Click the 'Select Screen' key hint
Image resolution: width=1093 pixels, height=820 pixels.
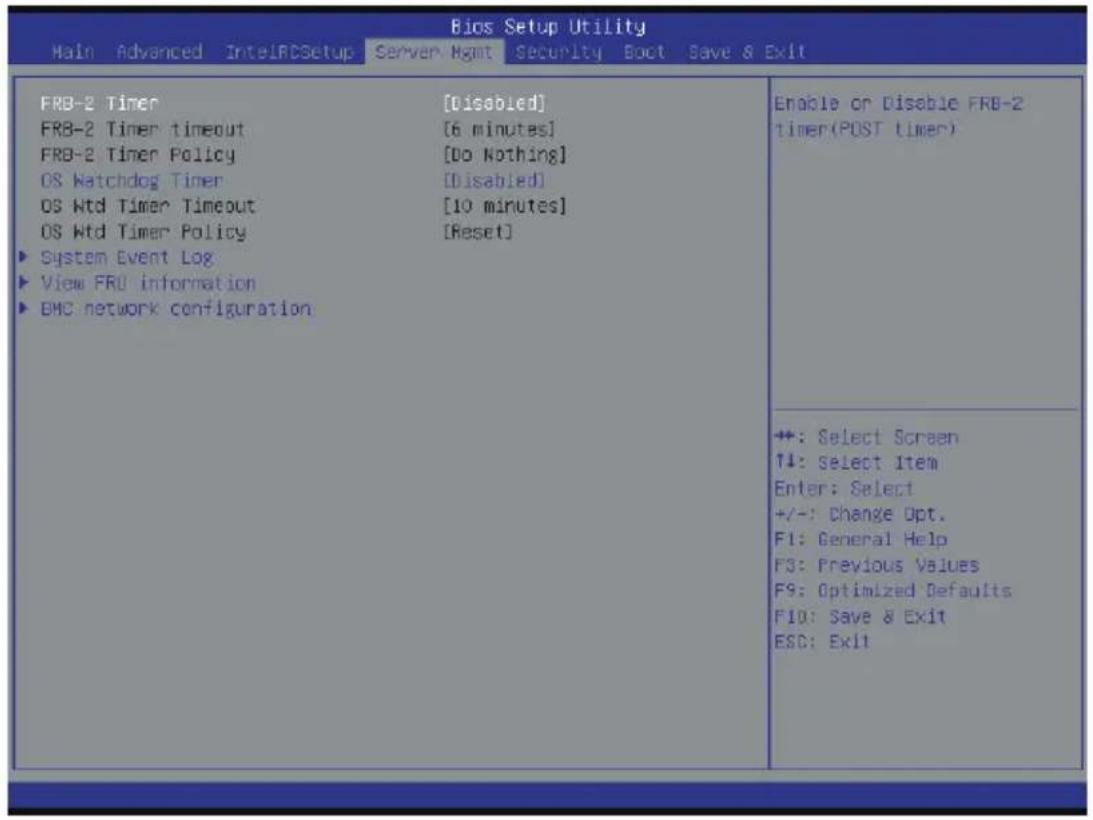pos(866,438)
